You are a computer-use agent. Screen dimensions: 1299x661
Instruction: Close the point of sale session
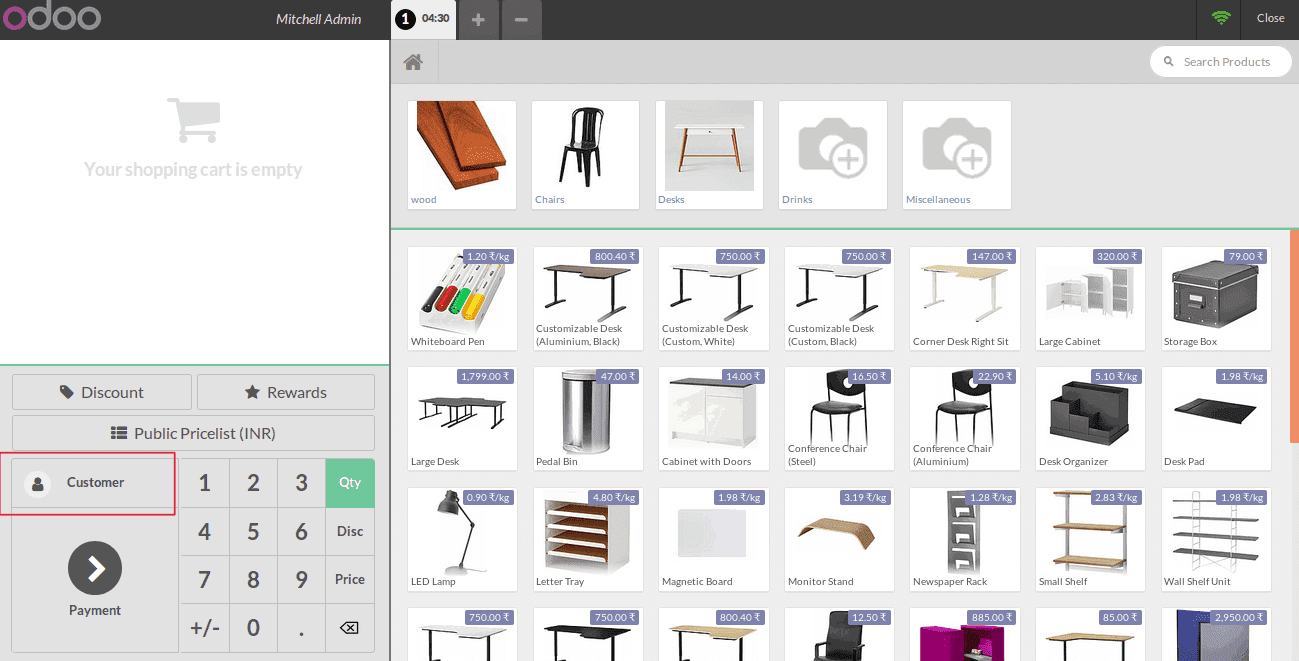coord(1270,18)
